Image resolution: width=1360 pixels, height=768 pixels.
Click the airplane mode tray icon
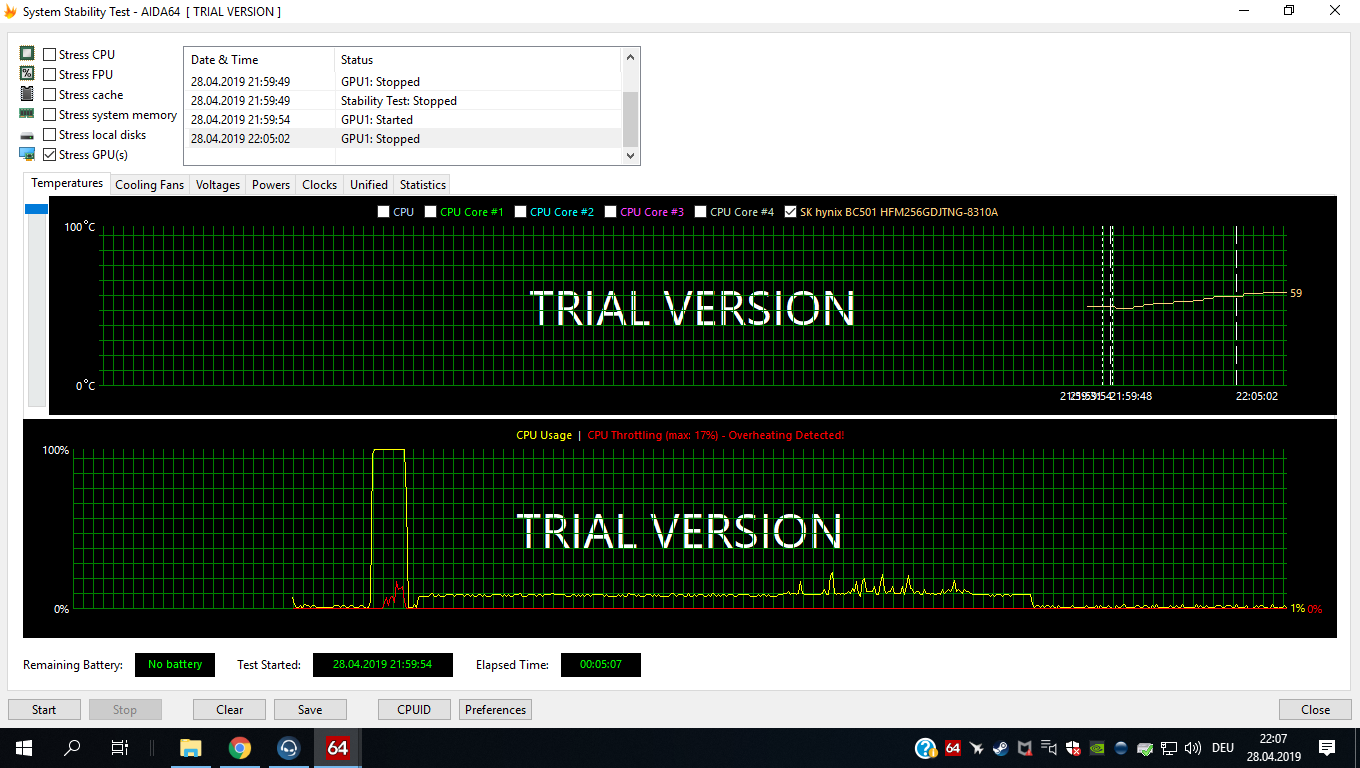977,747
